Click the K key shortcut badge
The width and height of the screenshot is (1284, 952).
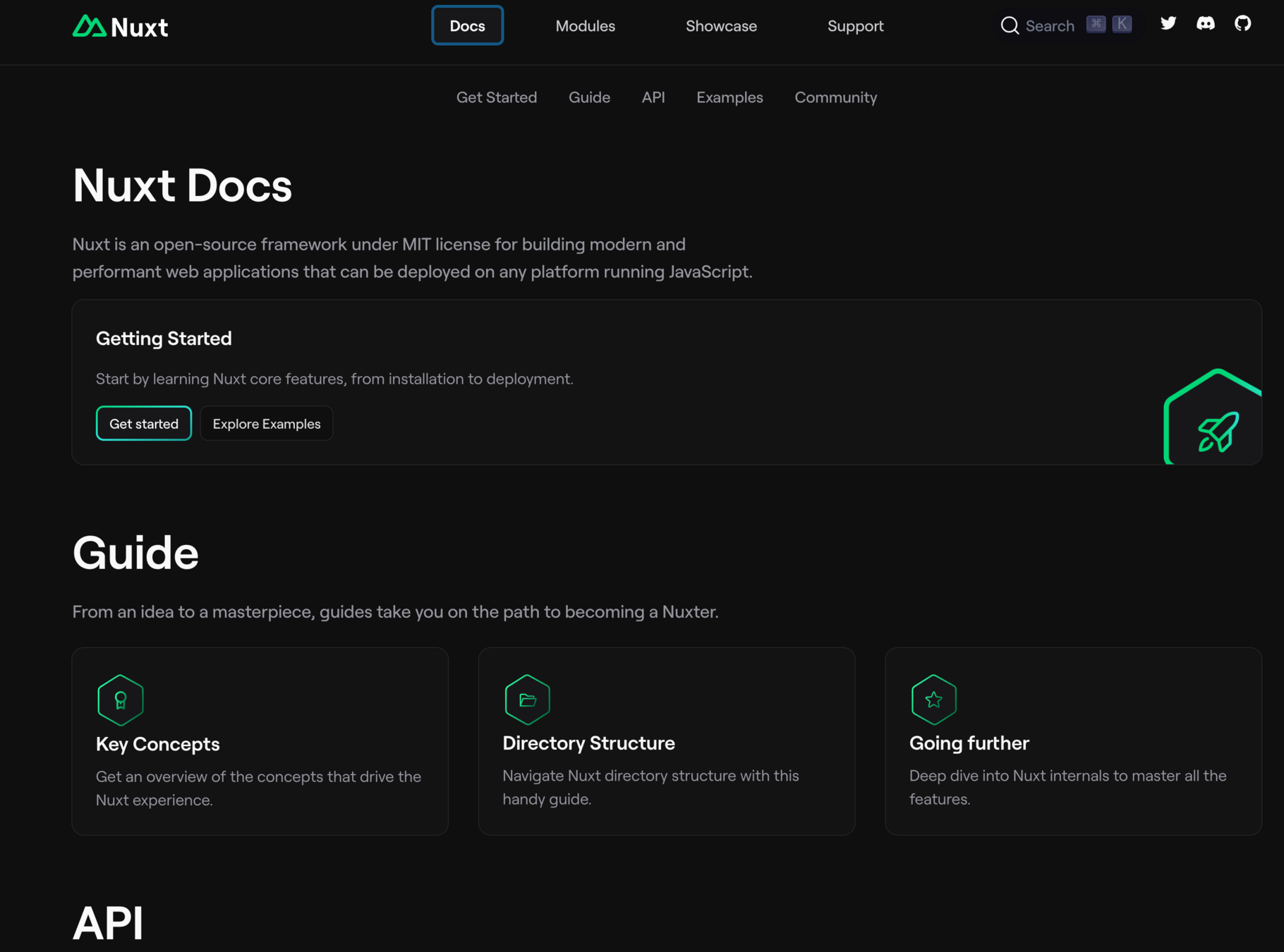click(1122, 24)
